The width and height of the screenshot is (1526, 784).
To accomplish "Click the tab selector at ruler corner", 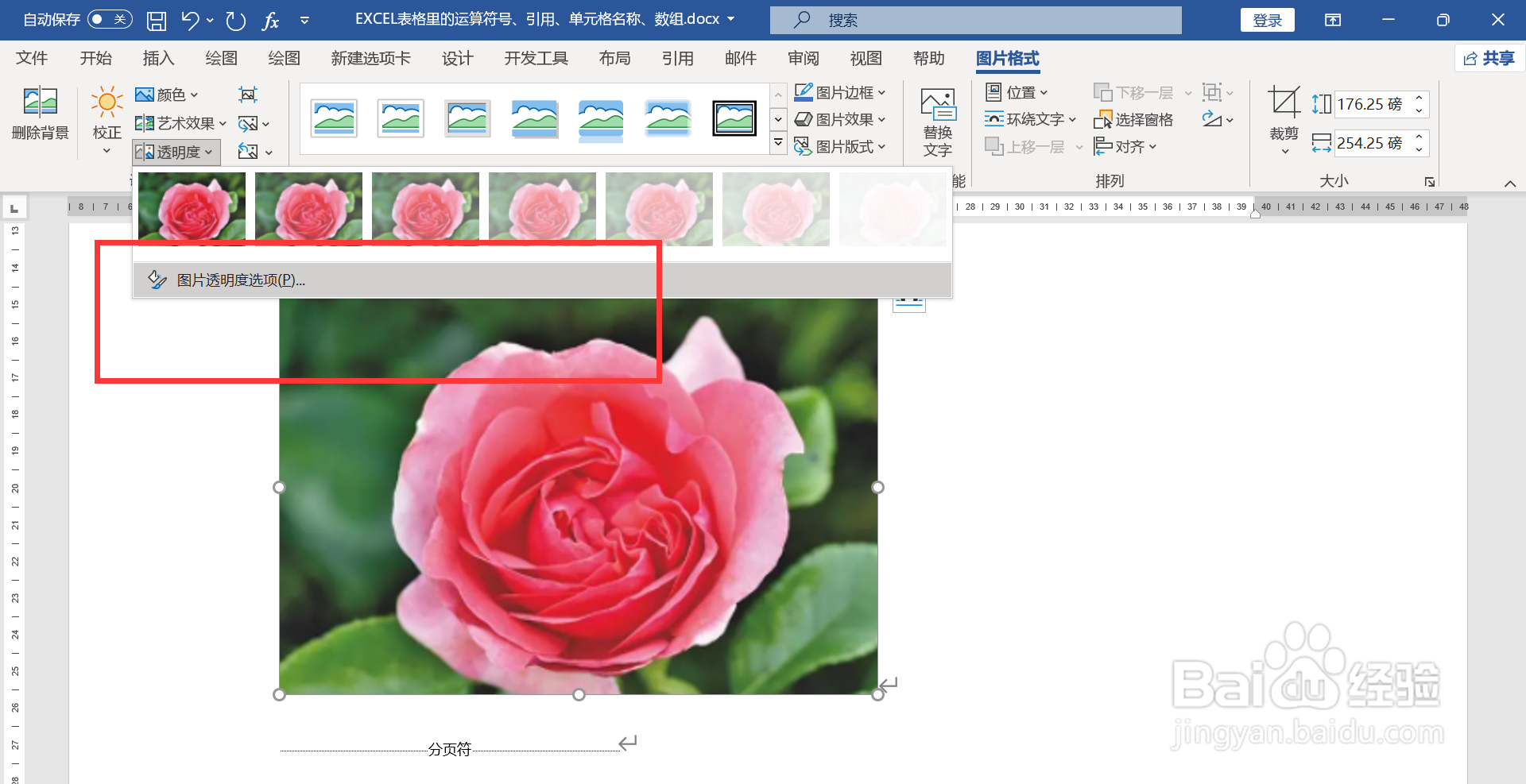I will [x=14, y=208].
